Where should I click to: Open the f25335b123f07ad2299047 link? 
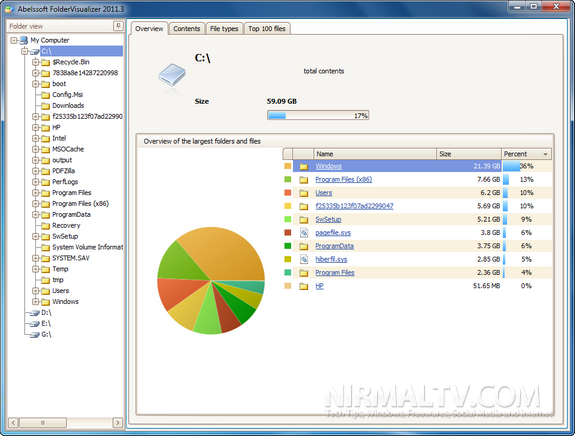[x=354, y=206]
